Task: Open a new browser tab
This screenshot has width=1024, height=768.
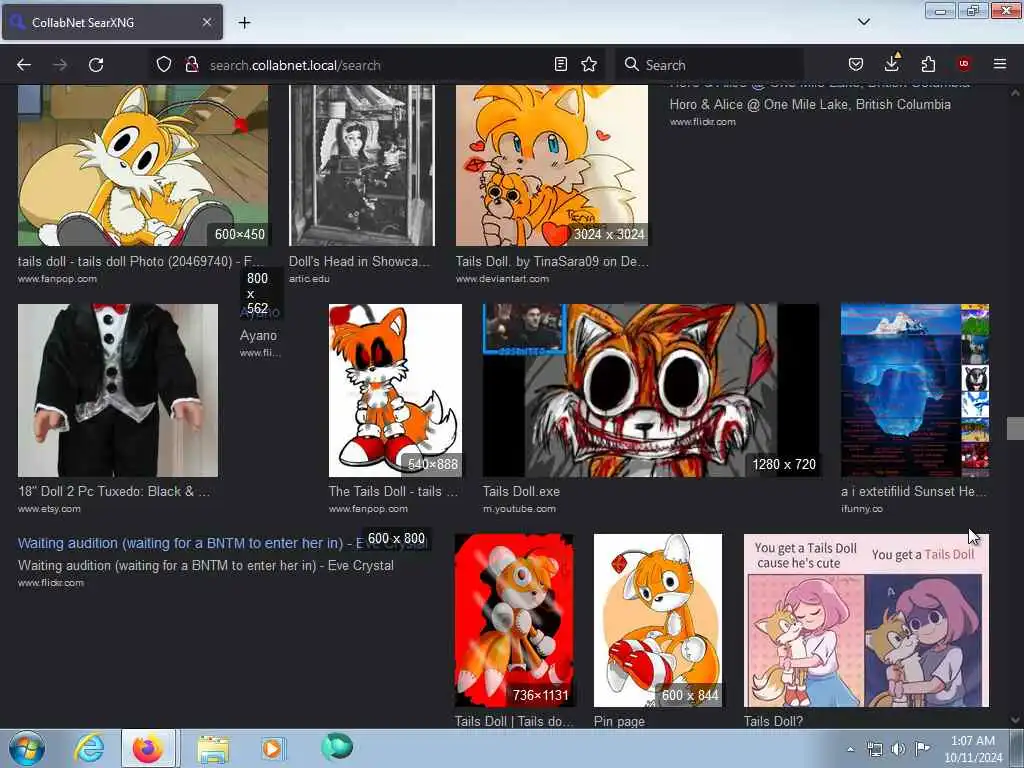Action: pos(244,23)
